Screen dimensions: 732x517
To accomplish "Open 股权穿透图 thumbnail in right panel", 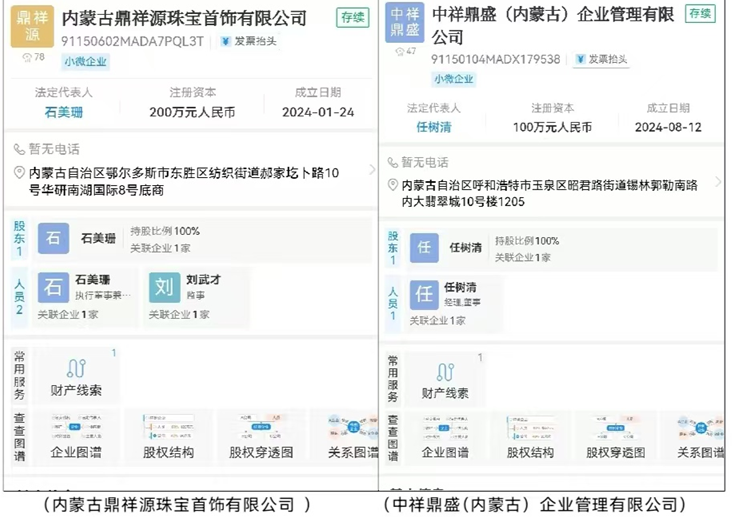I will point(616,437).
